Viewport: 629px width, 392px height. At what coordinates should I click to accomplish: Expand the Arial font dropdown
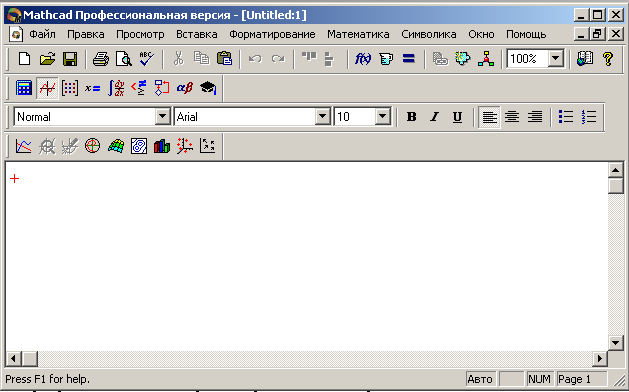click(322, 117)
